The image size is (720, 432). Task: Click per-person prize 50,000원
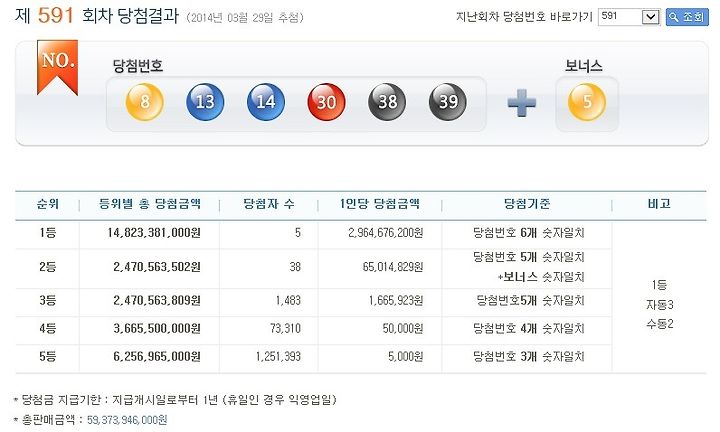click(x=403, y=329)
